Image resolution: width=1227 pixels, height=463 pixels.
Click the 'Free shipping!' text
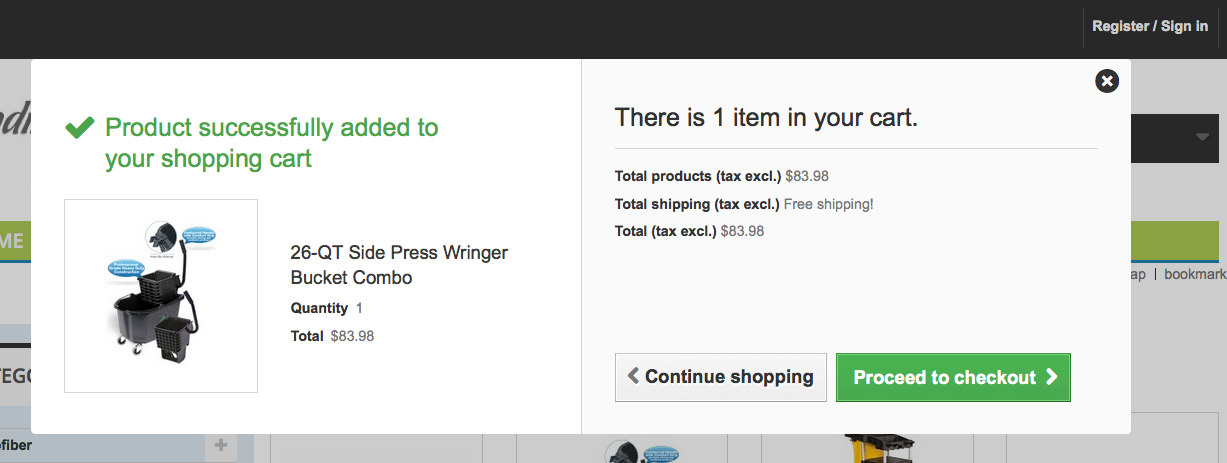828,204
